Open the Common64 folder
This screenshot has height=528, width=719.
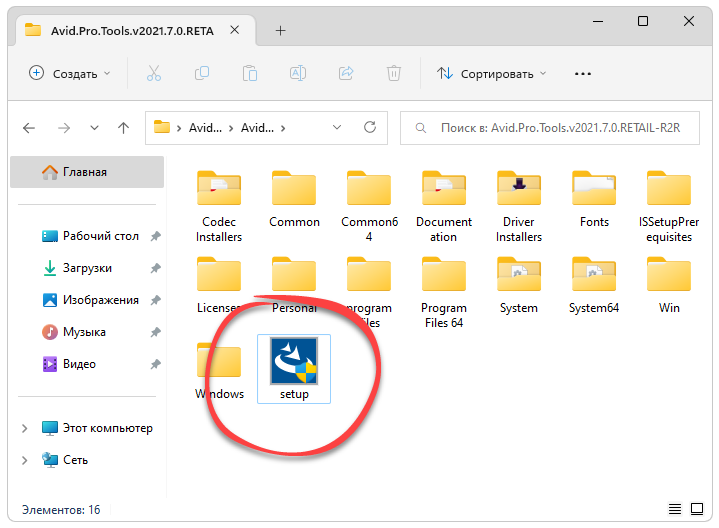tap(369, 206)
